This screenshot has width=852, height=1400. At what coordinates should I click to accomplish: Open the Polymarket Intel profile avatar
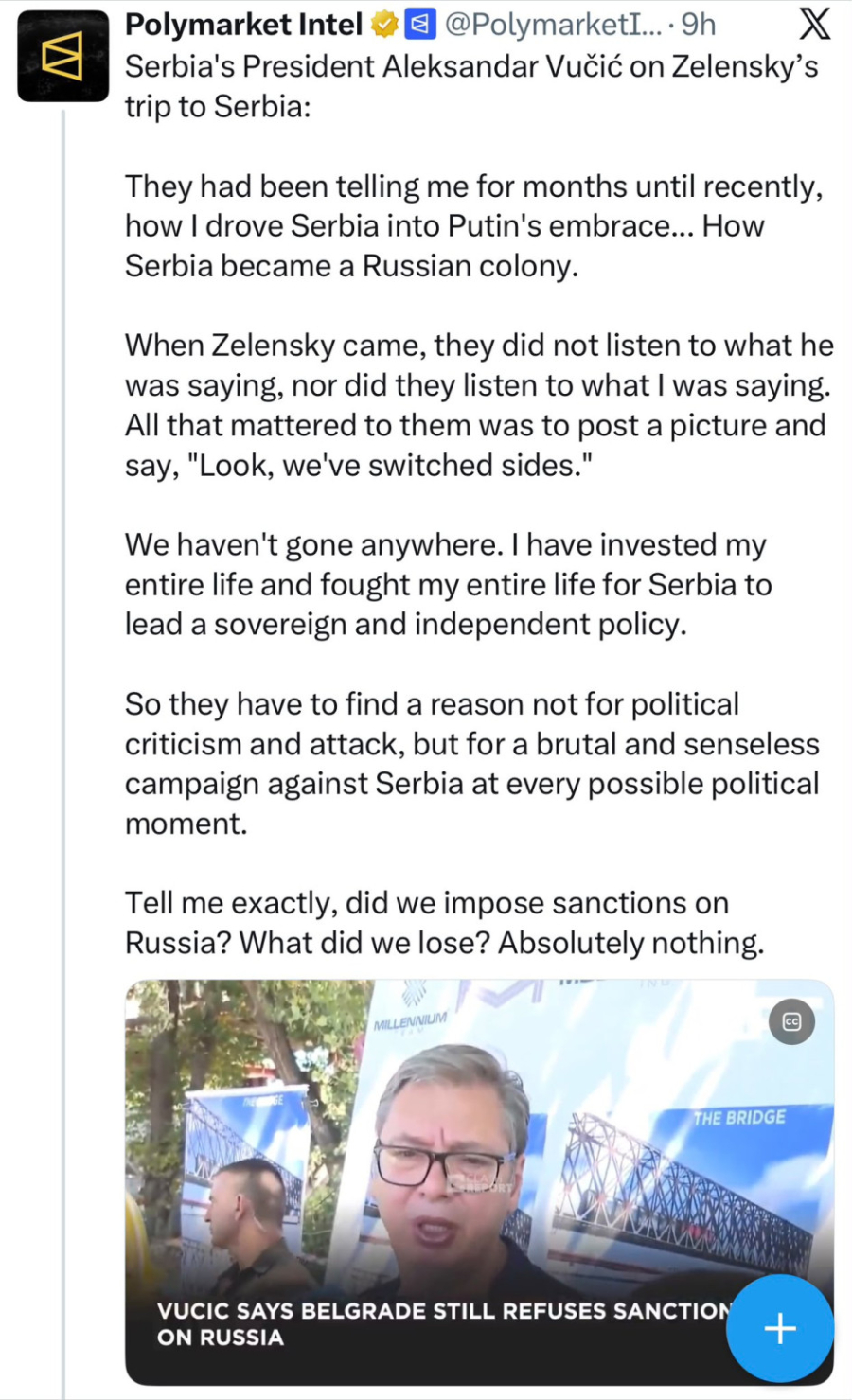[x=62, y=57]
